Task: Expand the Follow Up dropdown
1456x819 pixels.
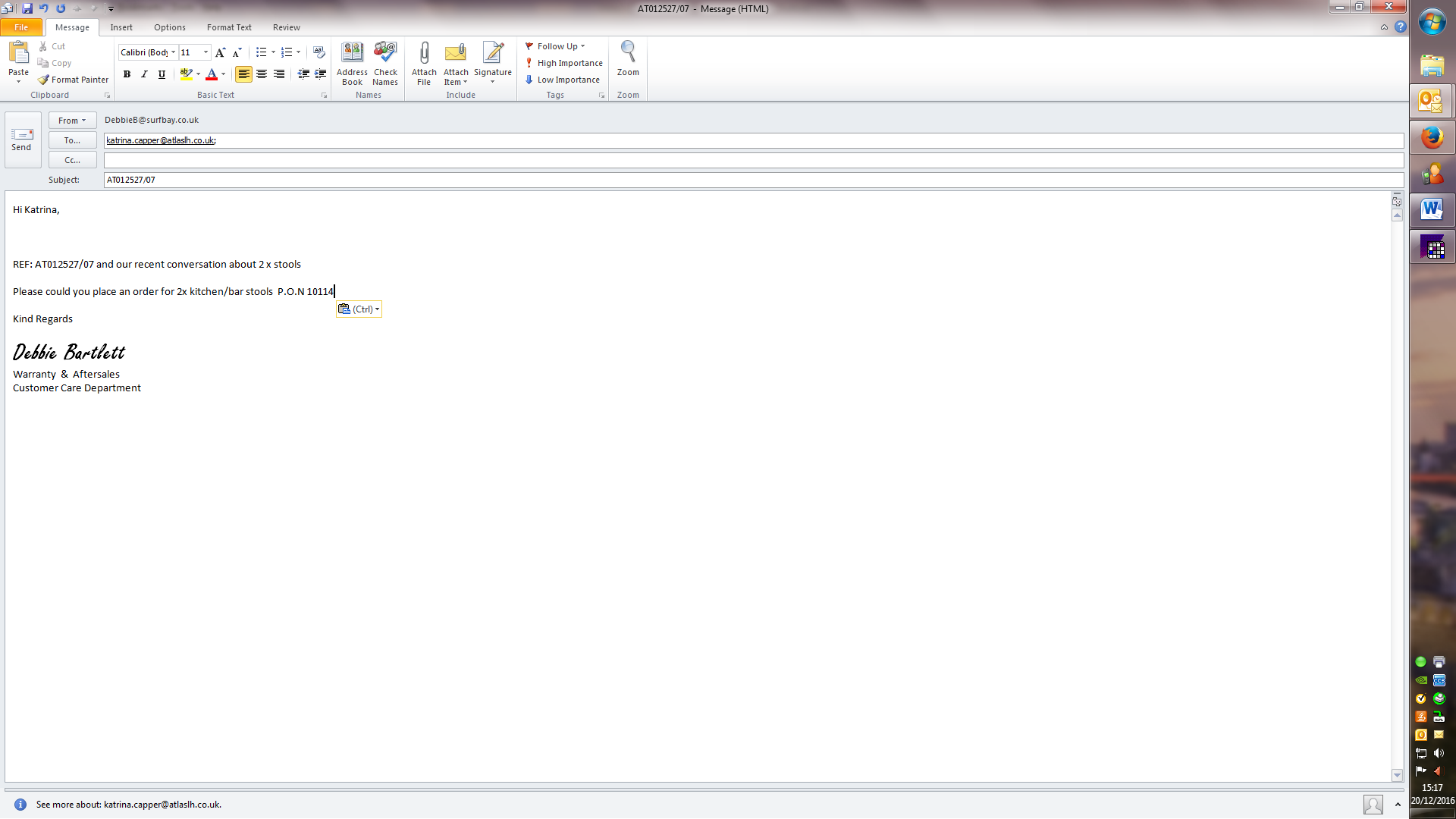Action: coord(582,46)
